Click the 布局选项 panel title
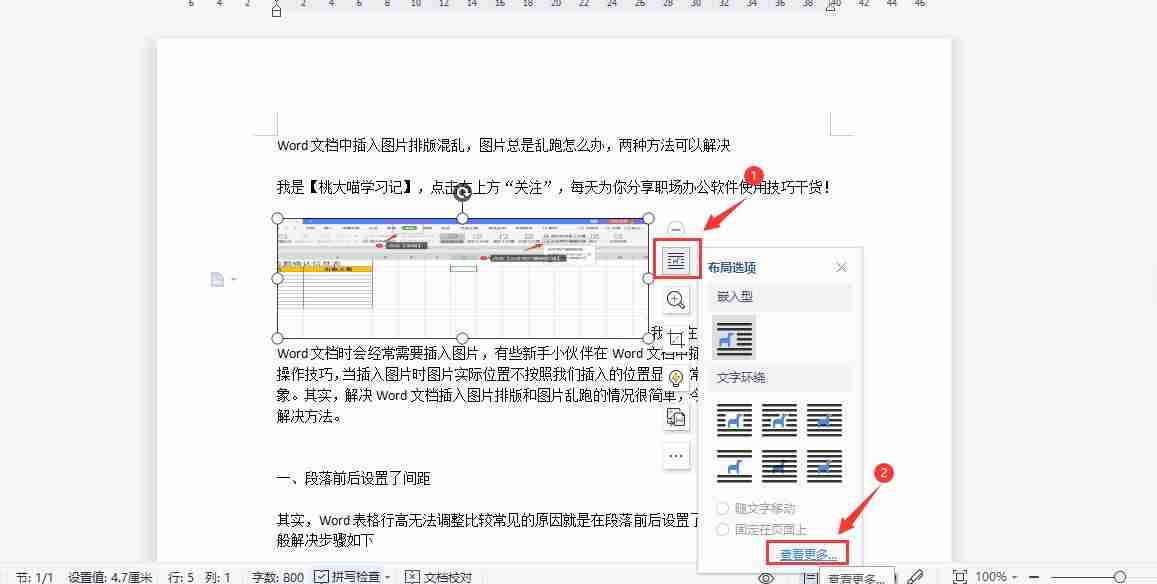Image resolution: width=1157 pixels, height=584 pixels. (x=731, y=268)
